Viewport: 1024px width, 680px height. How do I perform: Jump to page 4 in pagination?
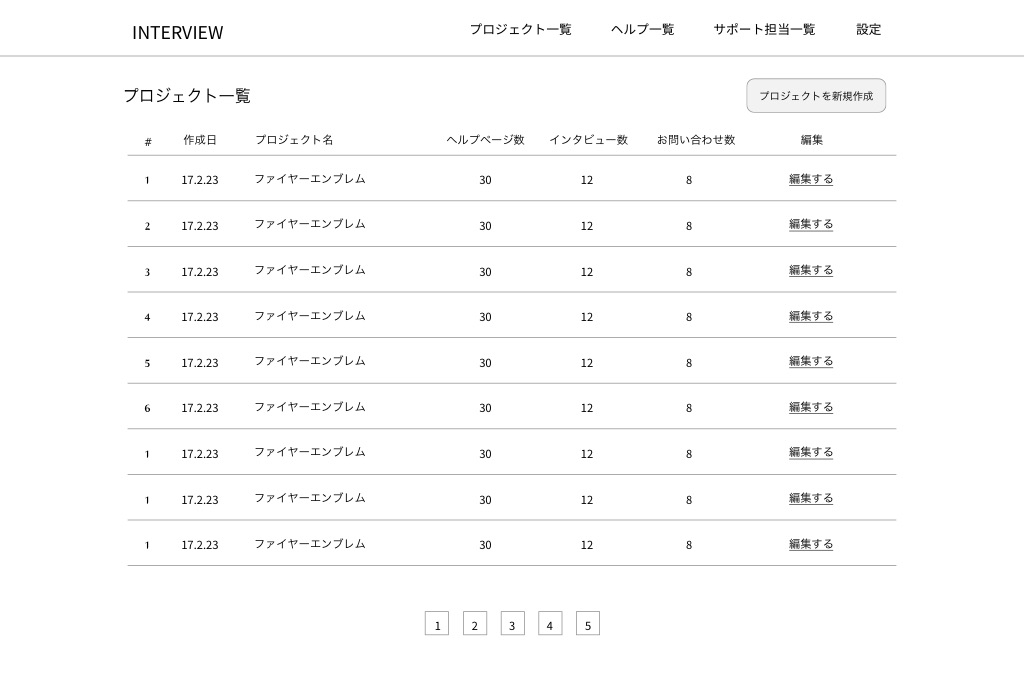[550, 623]
